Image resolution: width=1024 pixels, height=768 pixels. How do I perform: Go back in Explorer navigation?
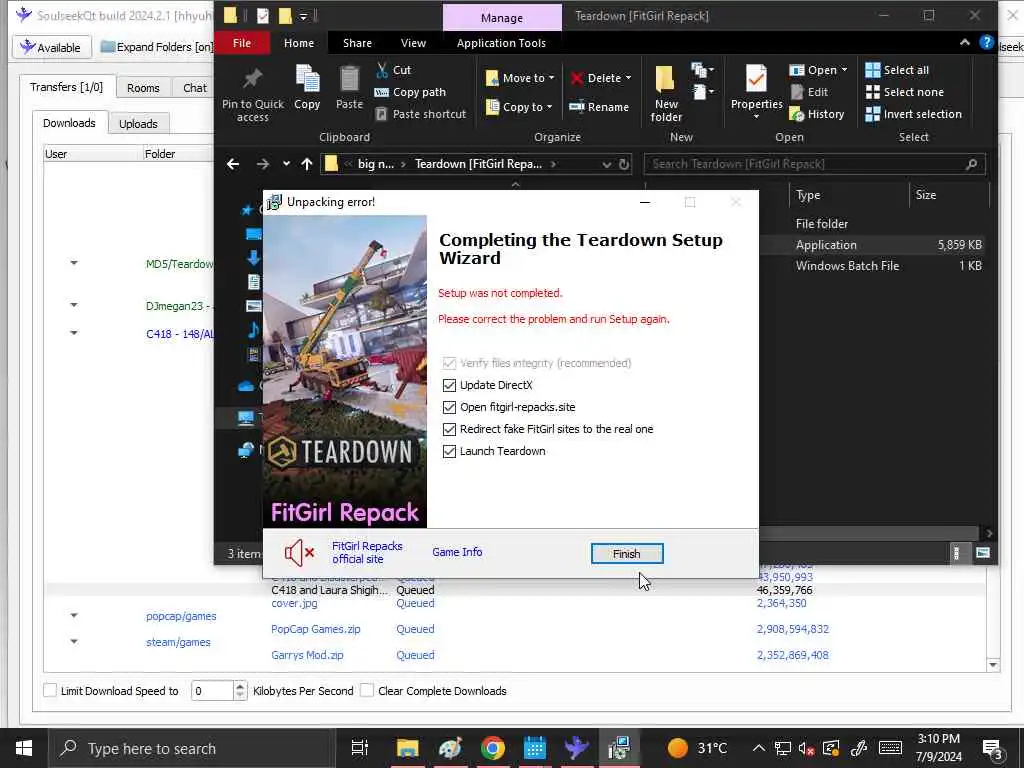coord(233,164)
